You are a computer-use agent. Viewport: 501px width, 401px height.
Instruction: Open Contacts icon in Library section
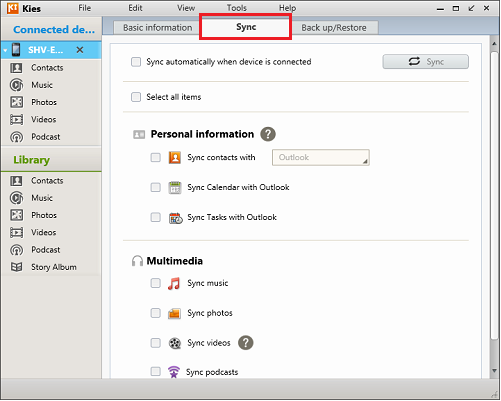click(x=16, y=181)
